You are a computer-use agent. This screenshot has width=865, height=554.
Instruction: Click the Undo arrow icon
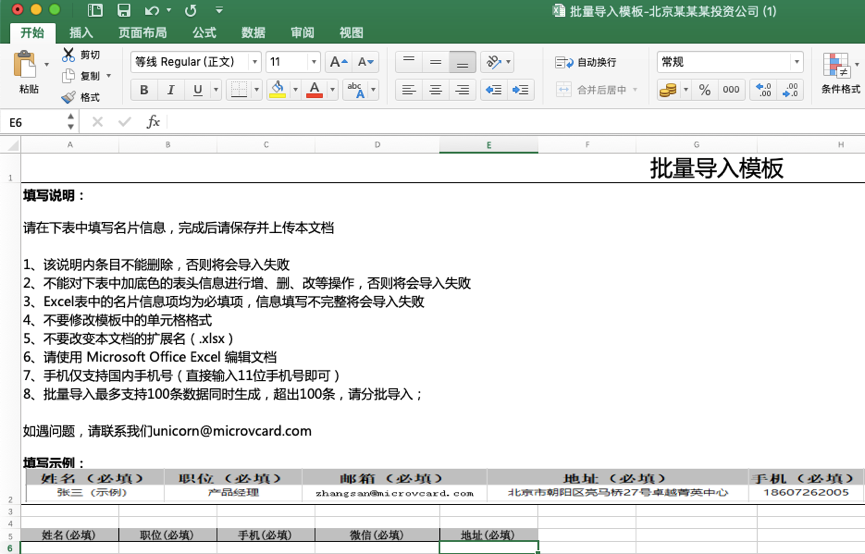click(152, 10)
